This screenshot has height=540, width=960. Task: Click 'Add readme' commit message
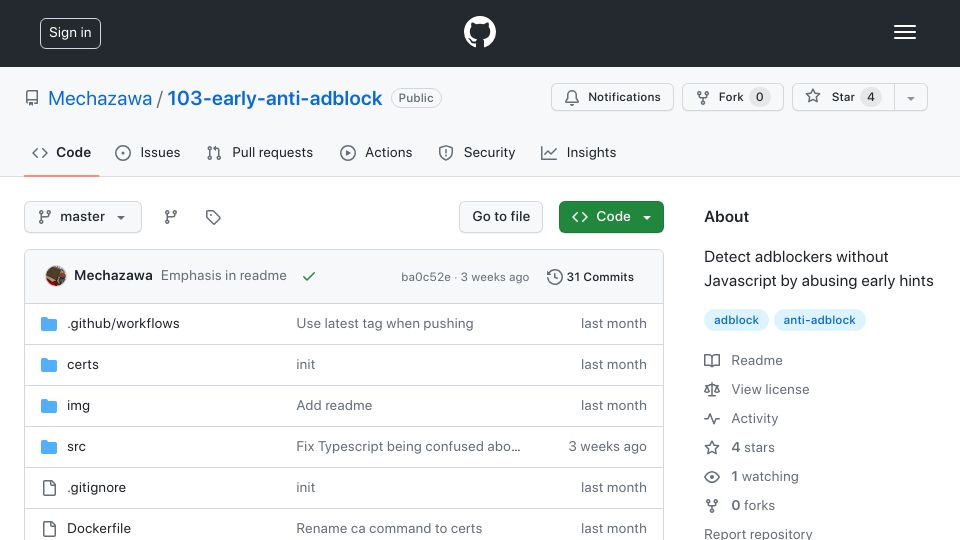pyautogui.click(x=334, y=405)
